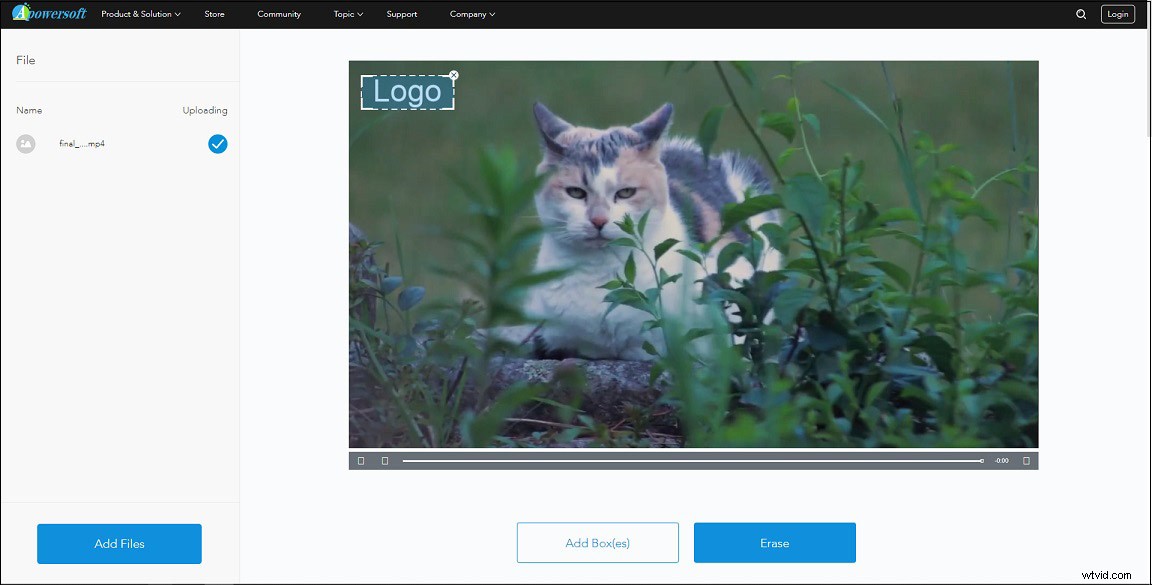
Task: Expand the Company dropdown
Action: 471,13
